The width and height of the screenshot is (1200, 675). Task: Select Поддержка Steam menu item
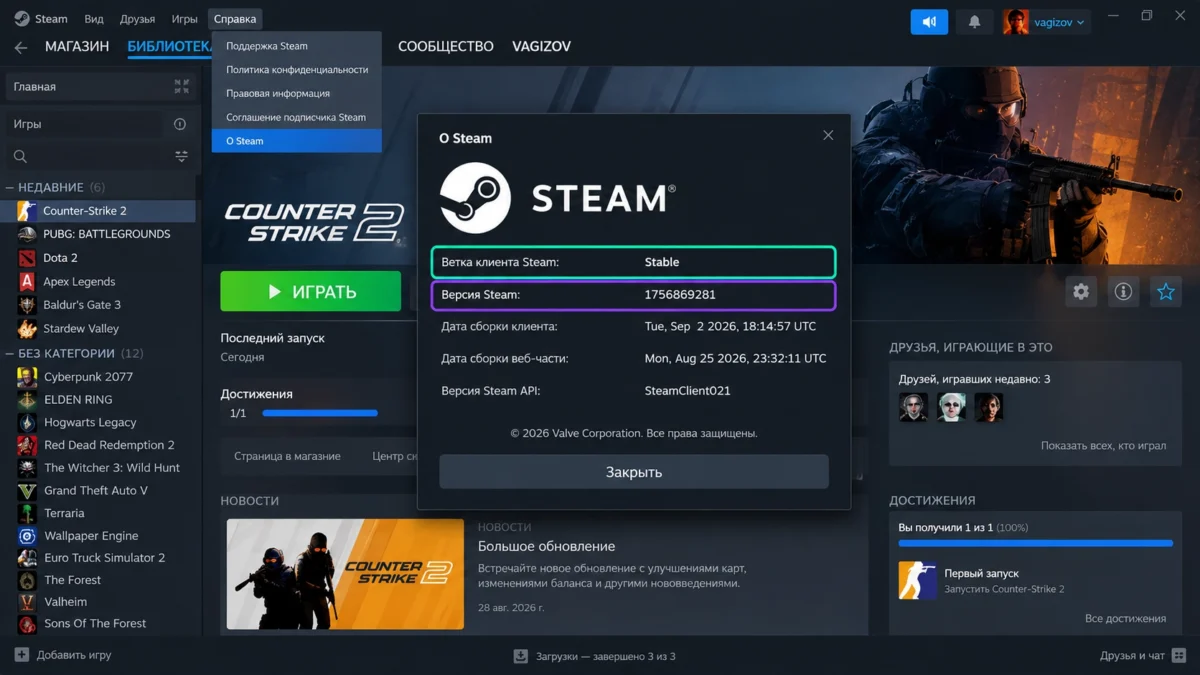pos(296,46)
